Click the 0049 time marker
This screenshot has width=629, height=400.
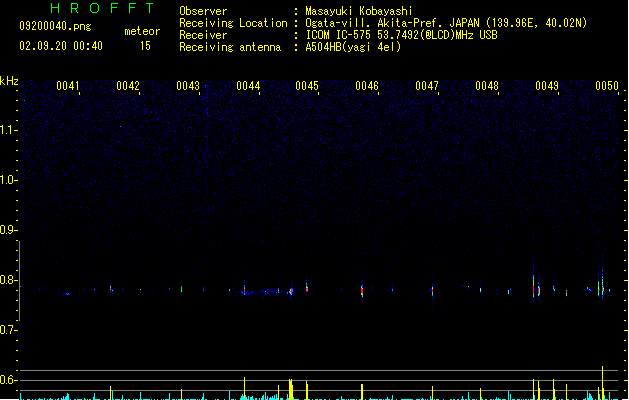[x=547, y=86]
